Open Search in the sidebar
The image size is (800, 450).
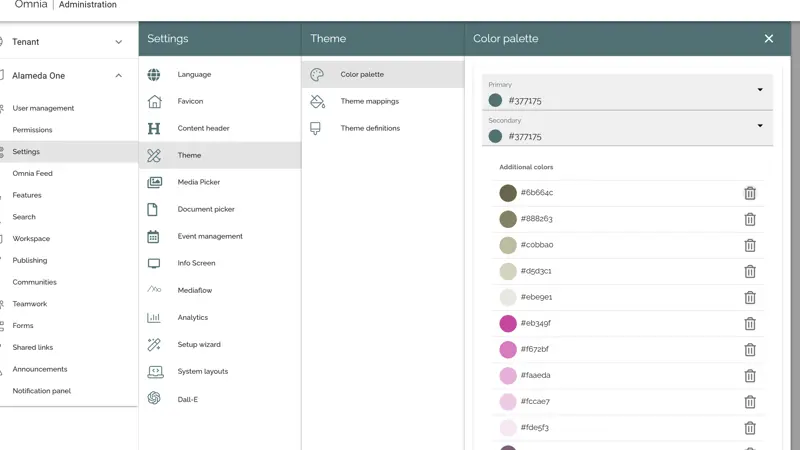point(24,217)
